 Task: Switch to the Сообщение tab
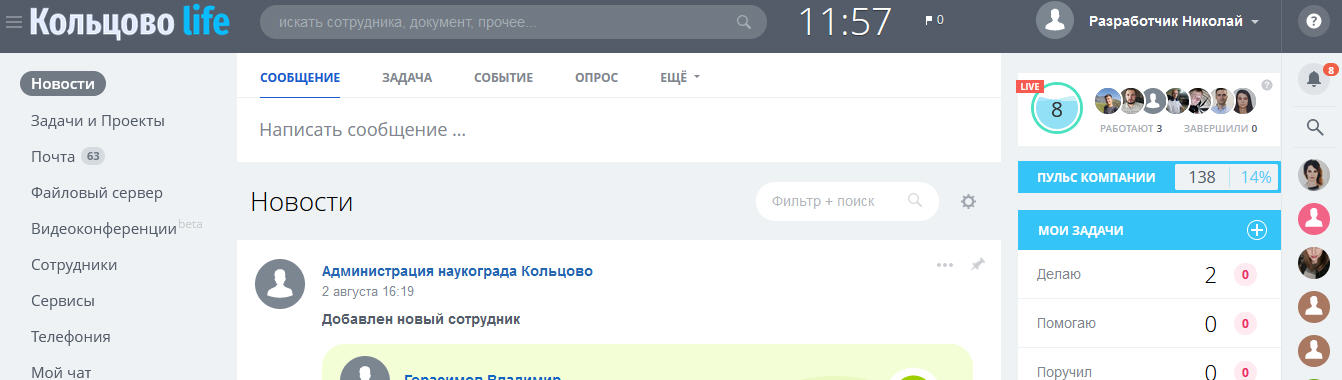point(300,78)
